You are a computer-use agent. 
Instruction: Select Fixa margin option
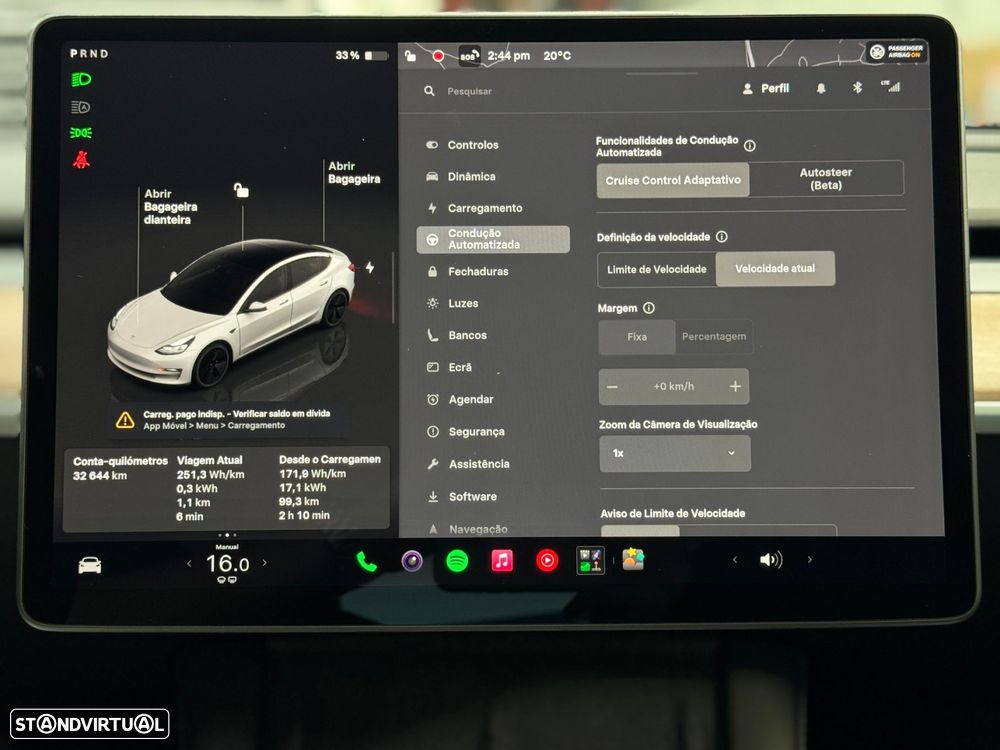click(x=636, y=337)
